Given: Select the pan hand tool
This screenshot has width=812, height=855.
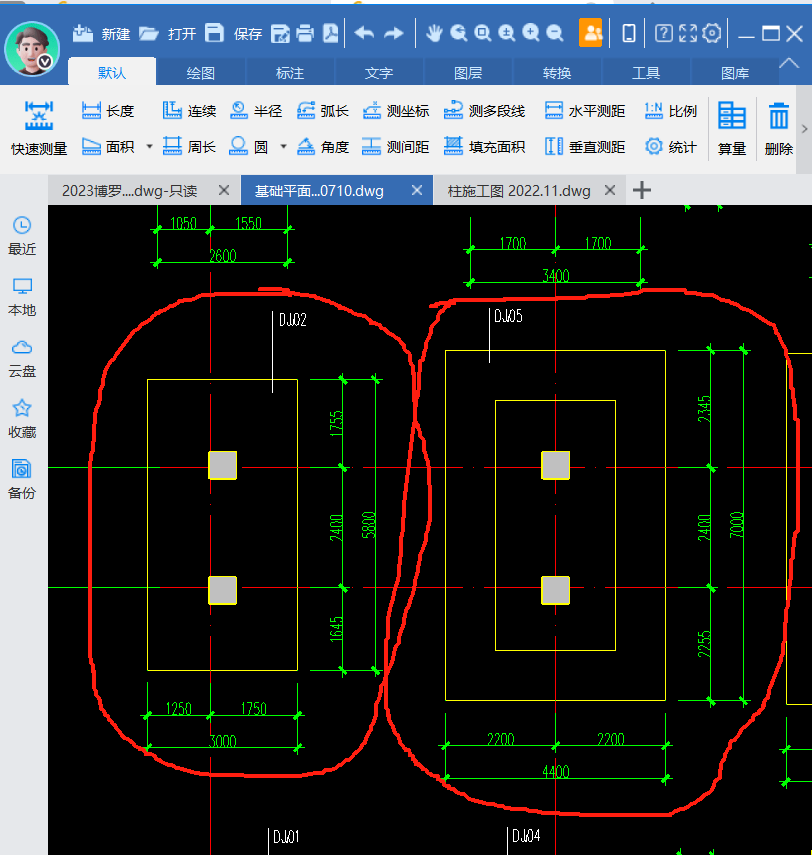Looking at the screenshot, I should (x=434, y=34).
